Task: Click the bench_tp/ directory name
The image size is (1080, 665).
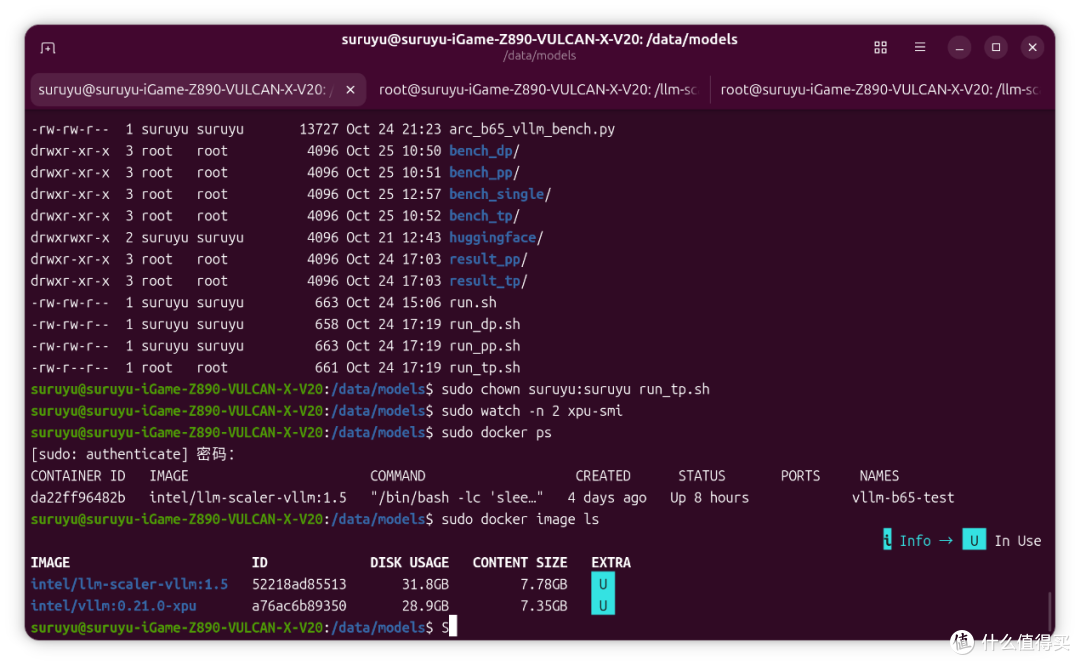Action: (484, 216)
